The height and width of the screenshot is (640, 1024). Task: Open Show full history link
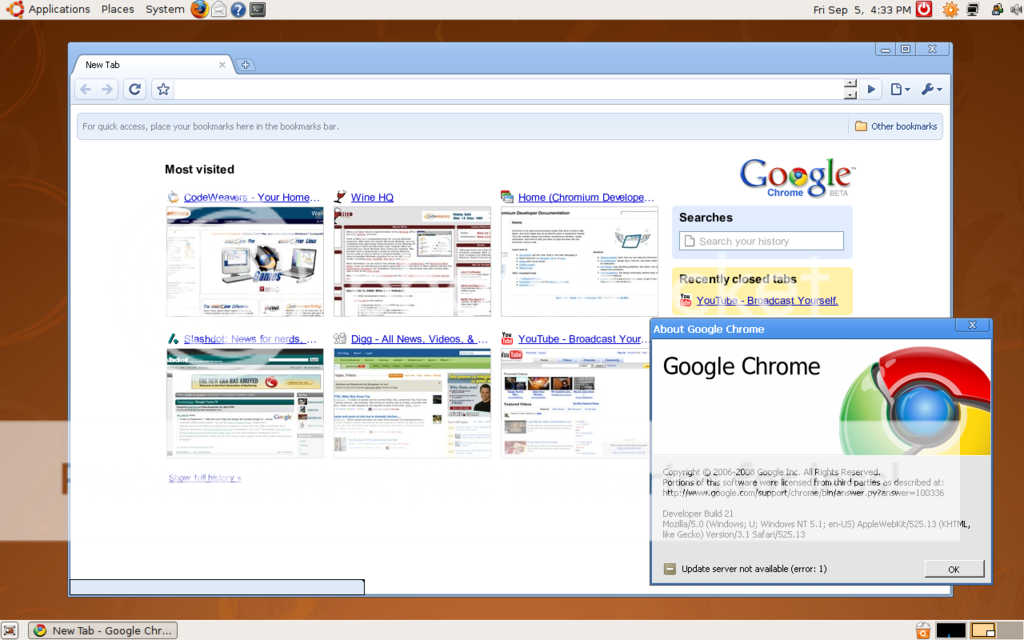pyautogui.click(x=204, y=477)
